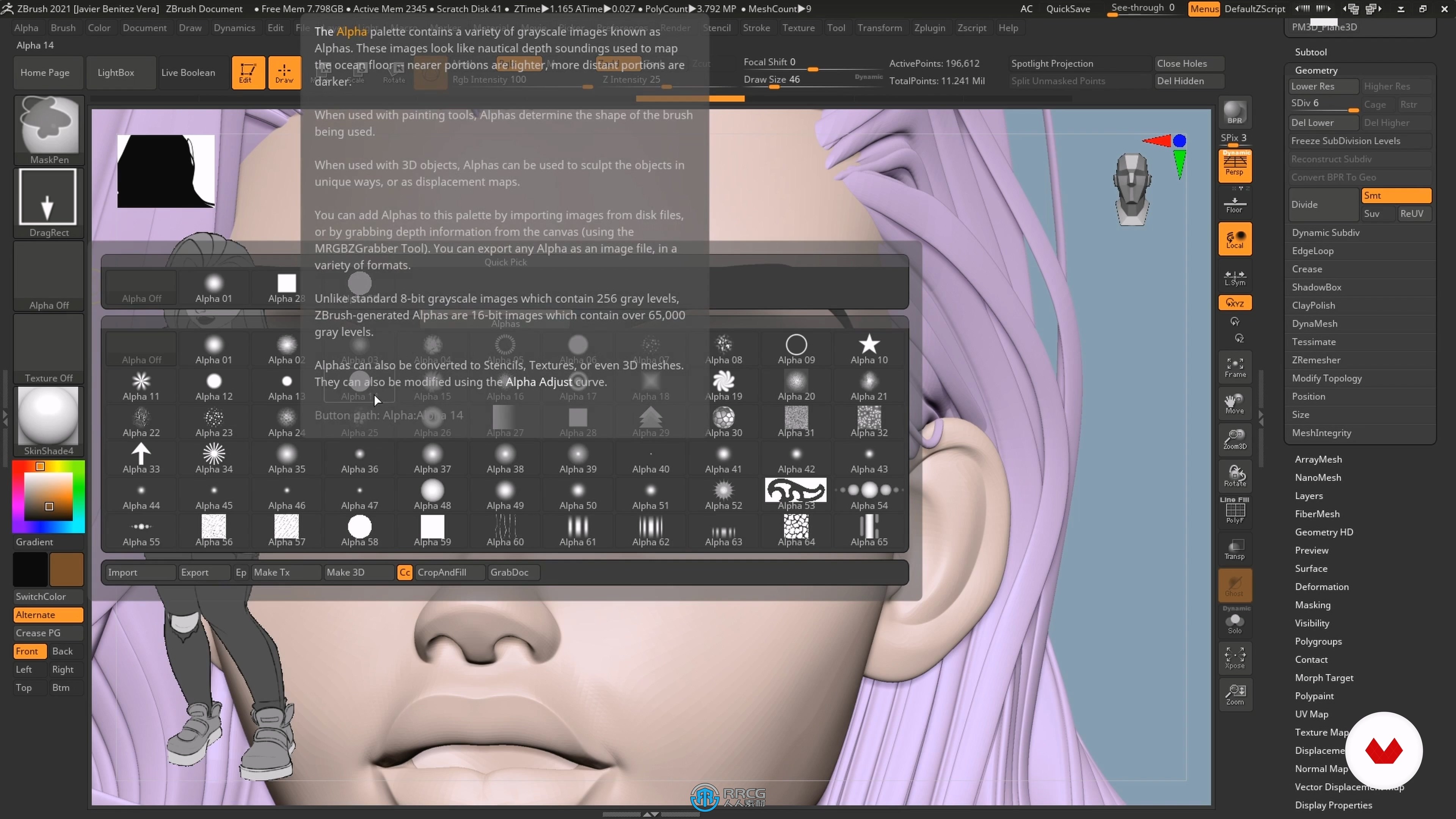Screen dimensions: 1456x819
Task: Click the Xpose icon
Action: (1235, 659)
